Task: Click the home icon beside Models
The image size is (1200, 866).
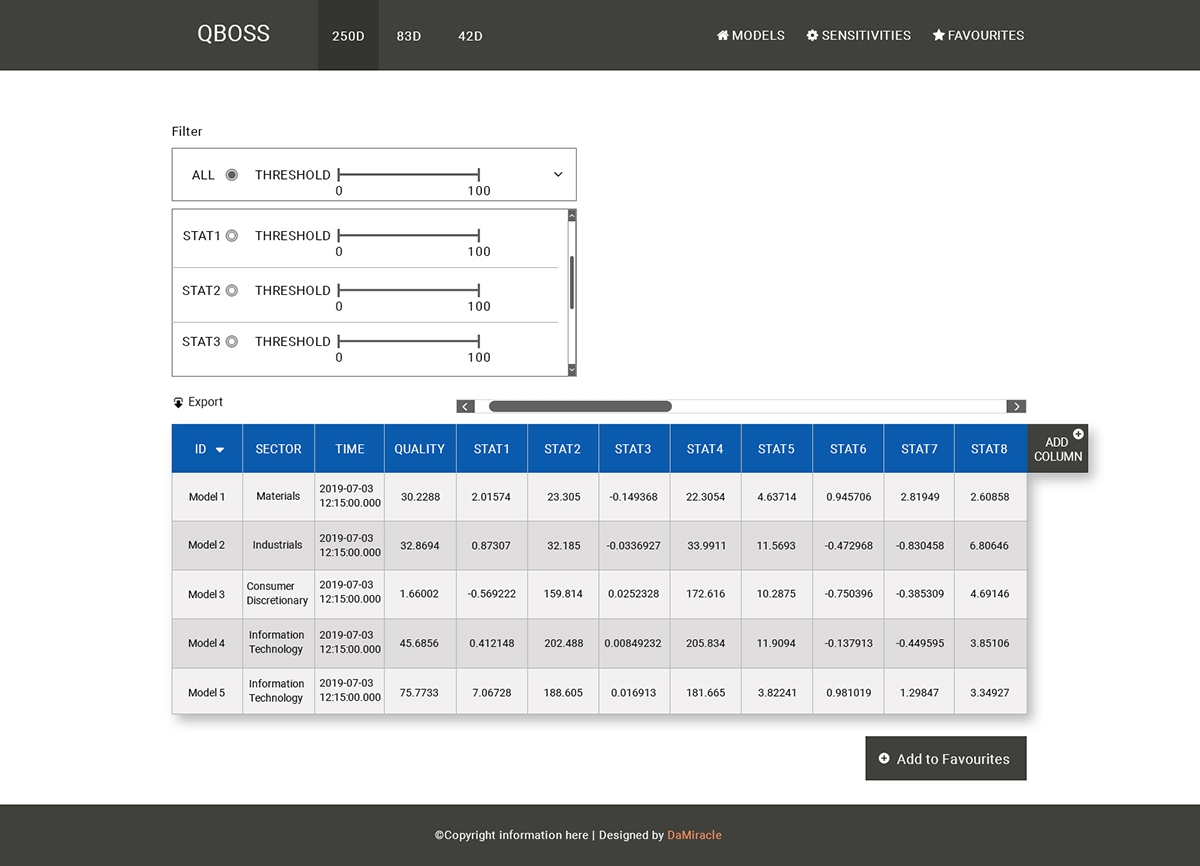Action: click(723, 36)
